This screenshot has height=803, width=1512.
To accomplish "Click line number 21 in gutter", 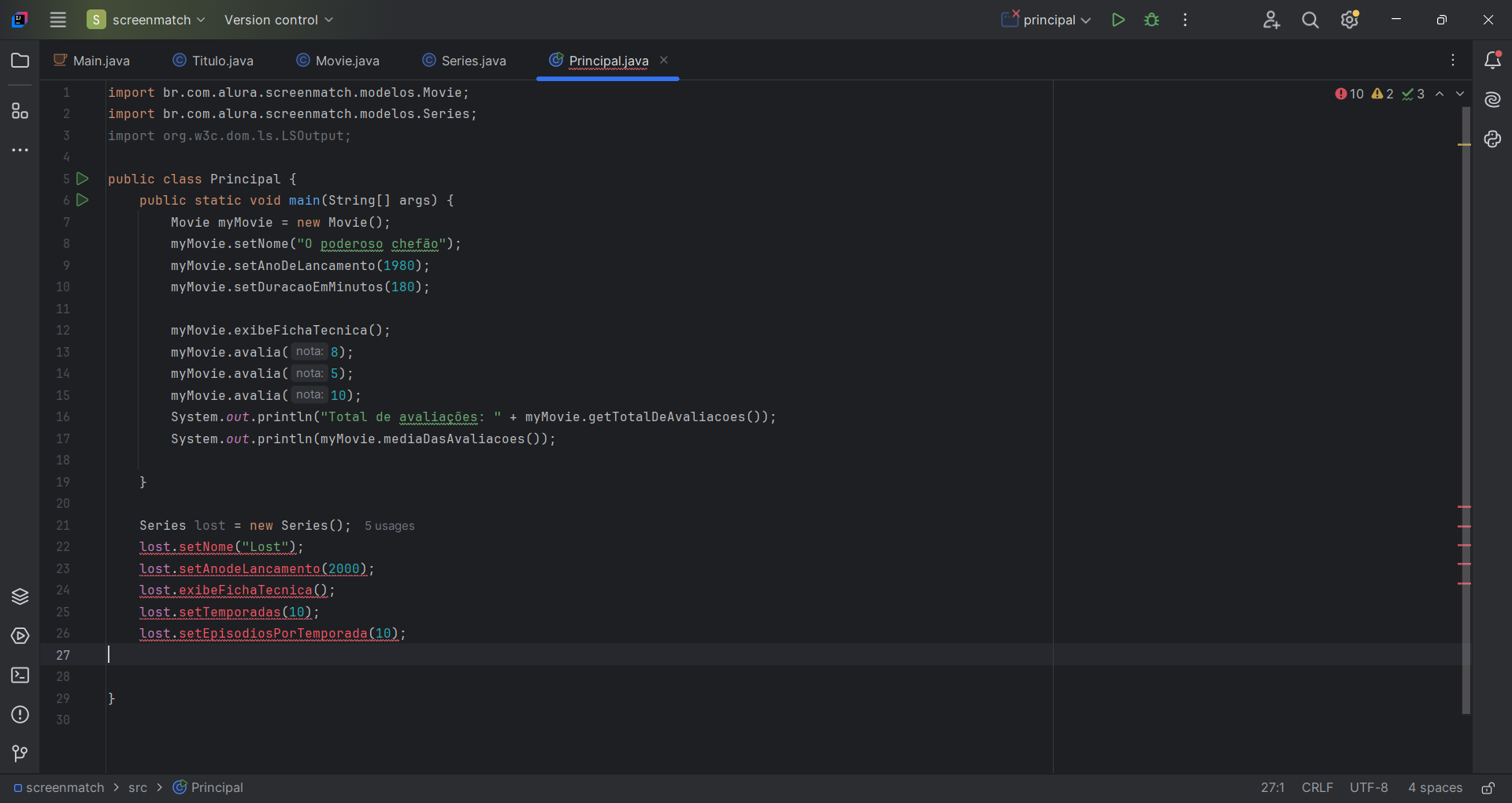I will click(63, 525).
